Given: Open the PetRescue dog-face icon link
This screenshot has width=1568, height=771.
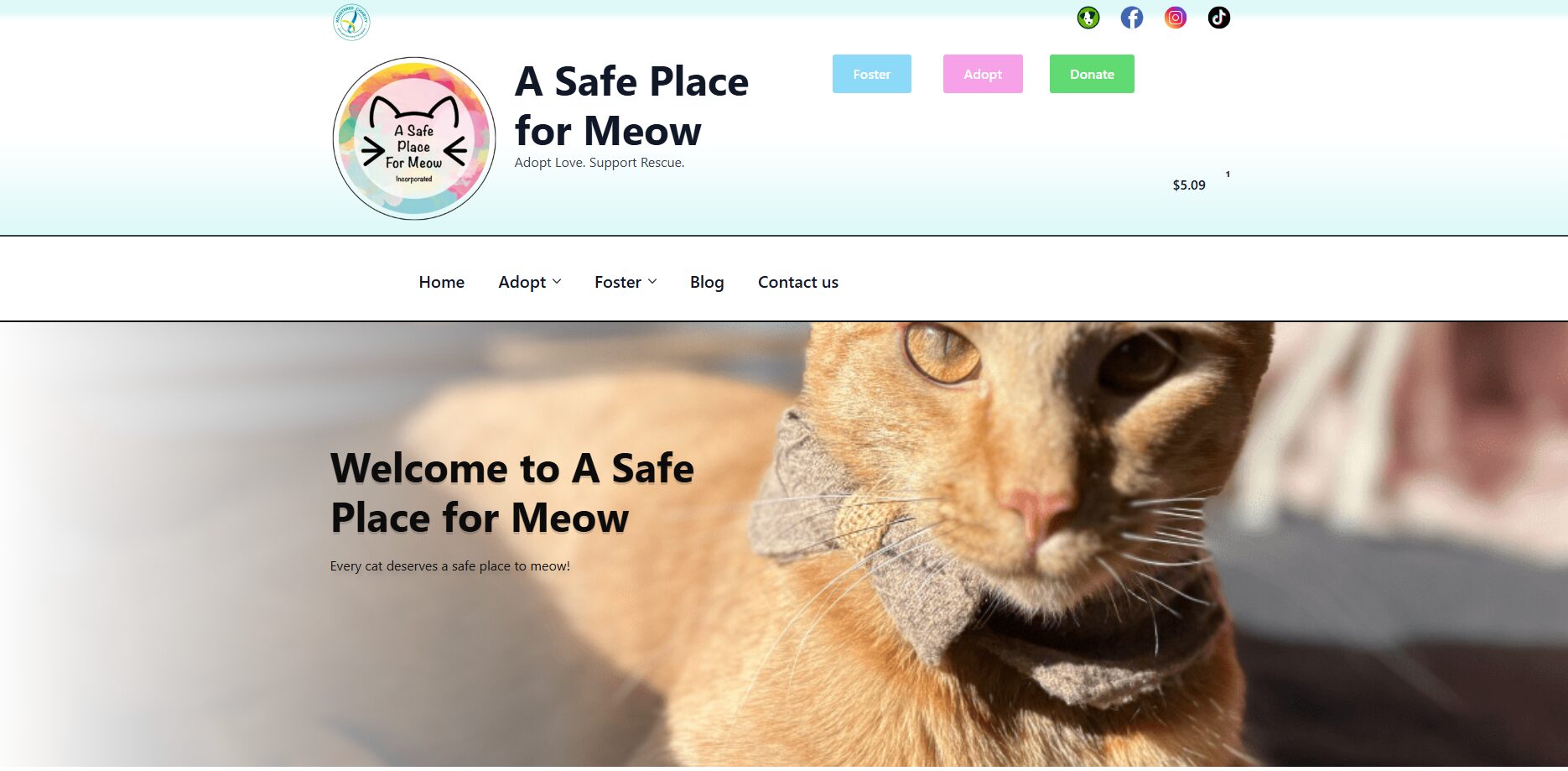Looking at the screenshot, I should click(x=1088, y=18).
